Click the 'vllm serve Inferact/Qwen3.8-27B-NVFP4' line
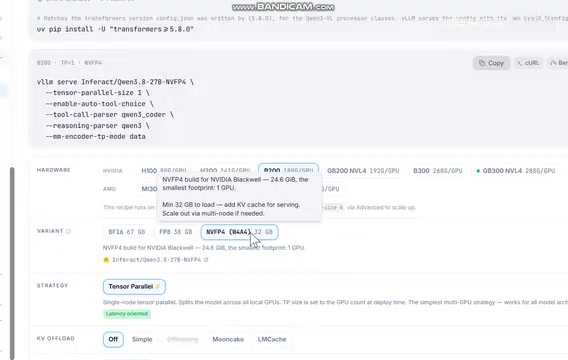The image size is (568, 360). pos(115,82)
